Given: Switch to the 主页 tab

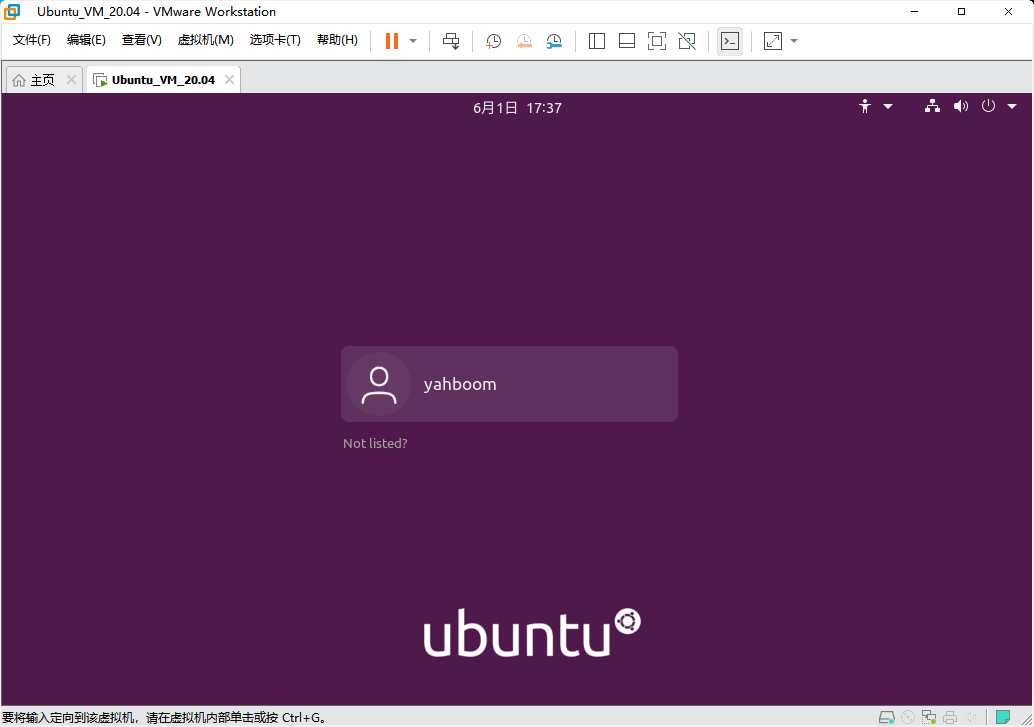Looking at the screenshot, I should pos(44,80).
